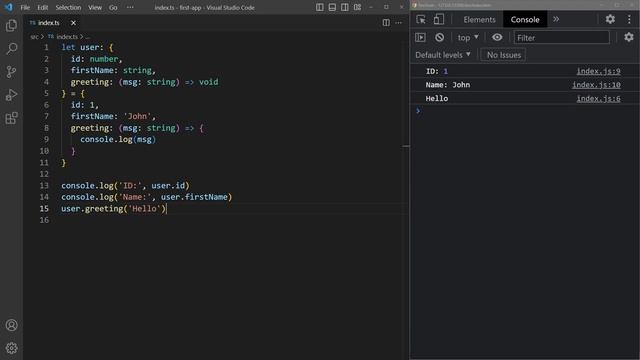The height and width of the screenshot is (360, 640).
Task: Open the Source Control view
Action: click(x=11, y=72)
